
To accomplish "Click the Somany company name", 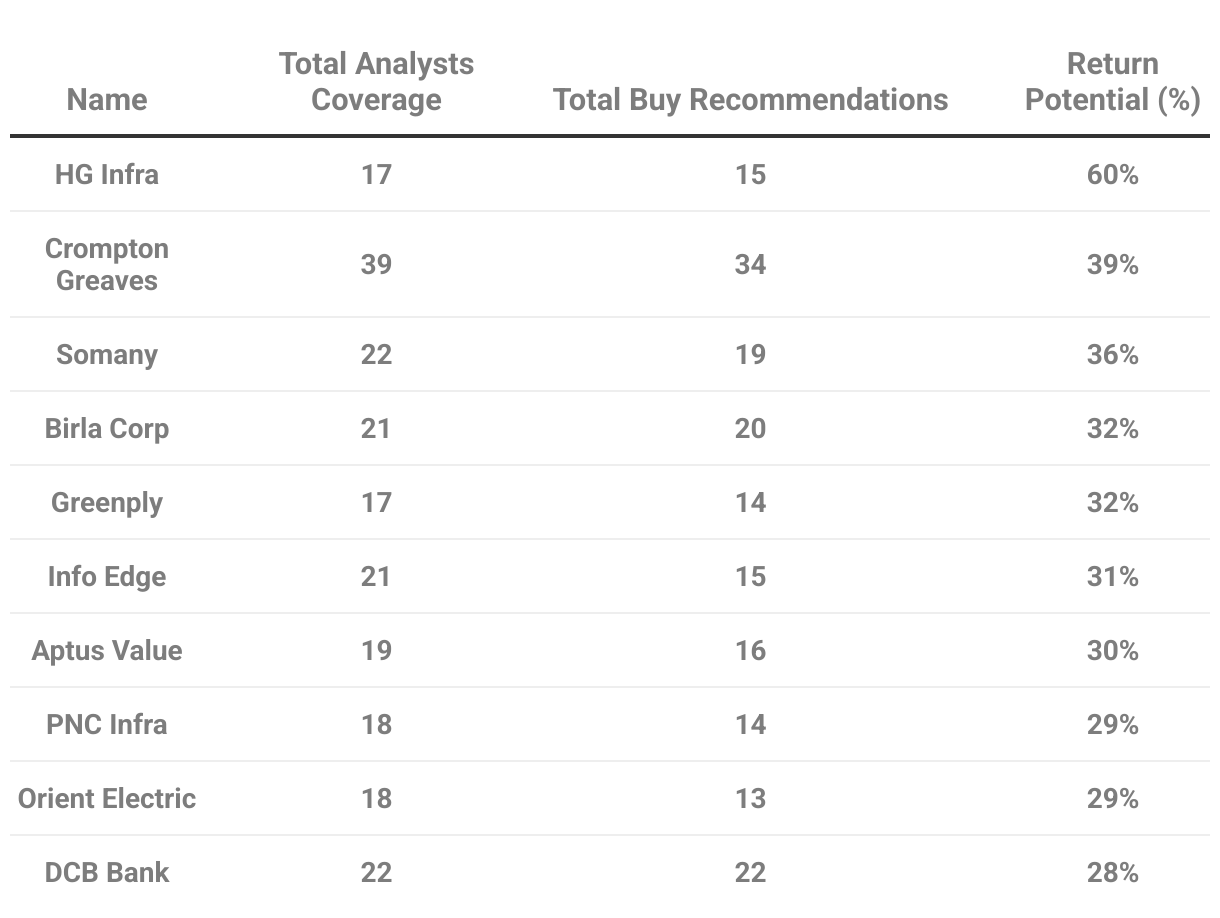I will (107, 355).
